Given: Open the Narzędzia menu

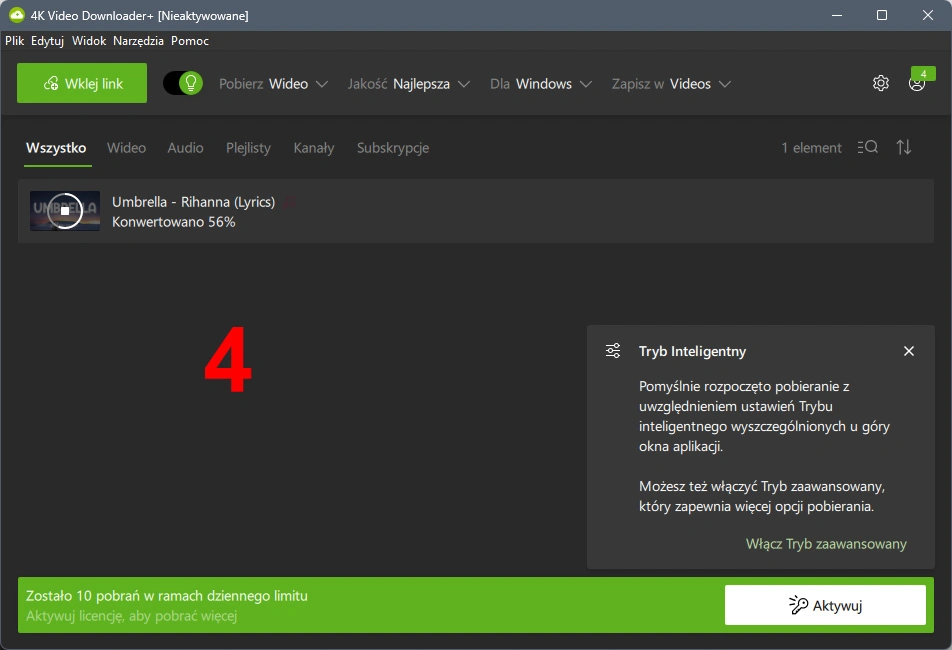Looking at the screenshot, I should (x=138, y=41).
